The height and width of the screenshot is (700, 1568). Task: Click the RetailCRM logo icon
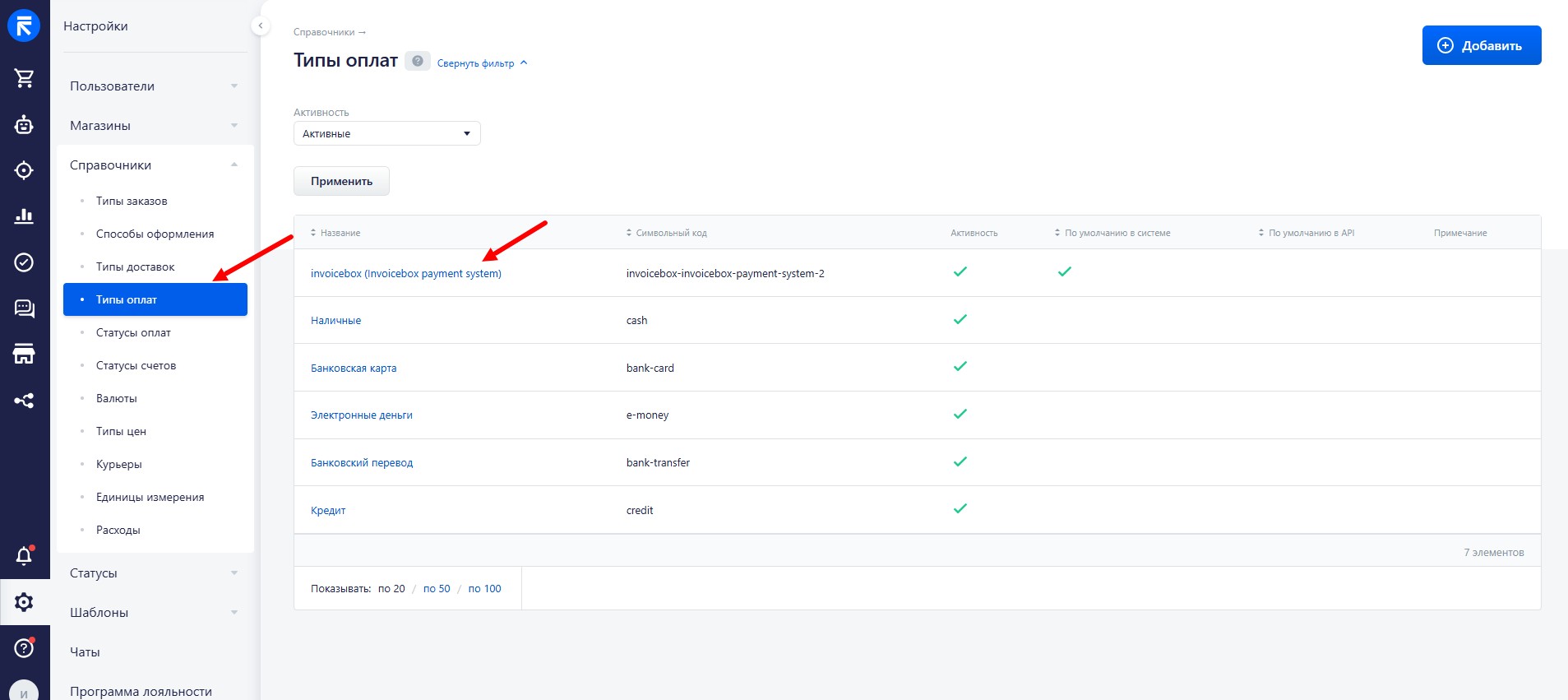click(x=24, y=25)
